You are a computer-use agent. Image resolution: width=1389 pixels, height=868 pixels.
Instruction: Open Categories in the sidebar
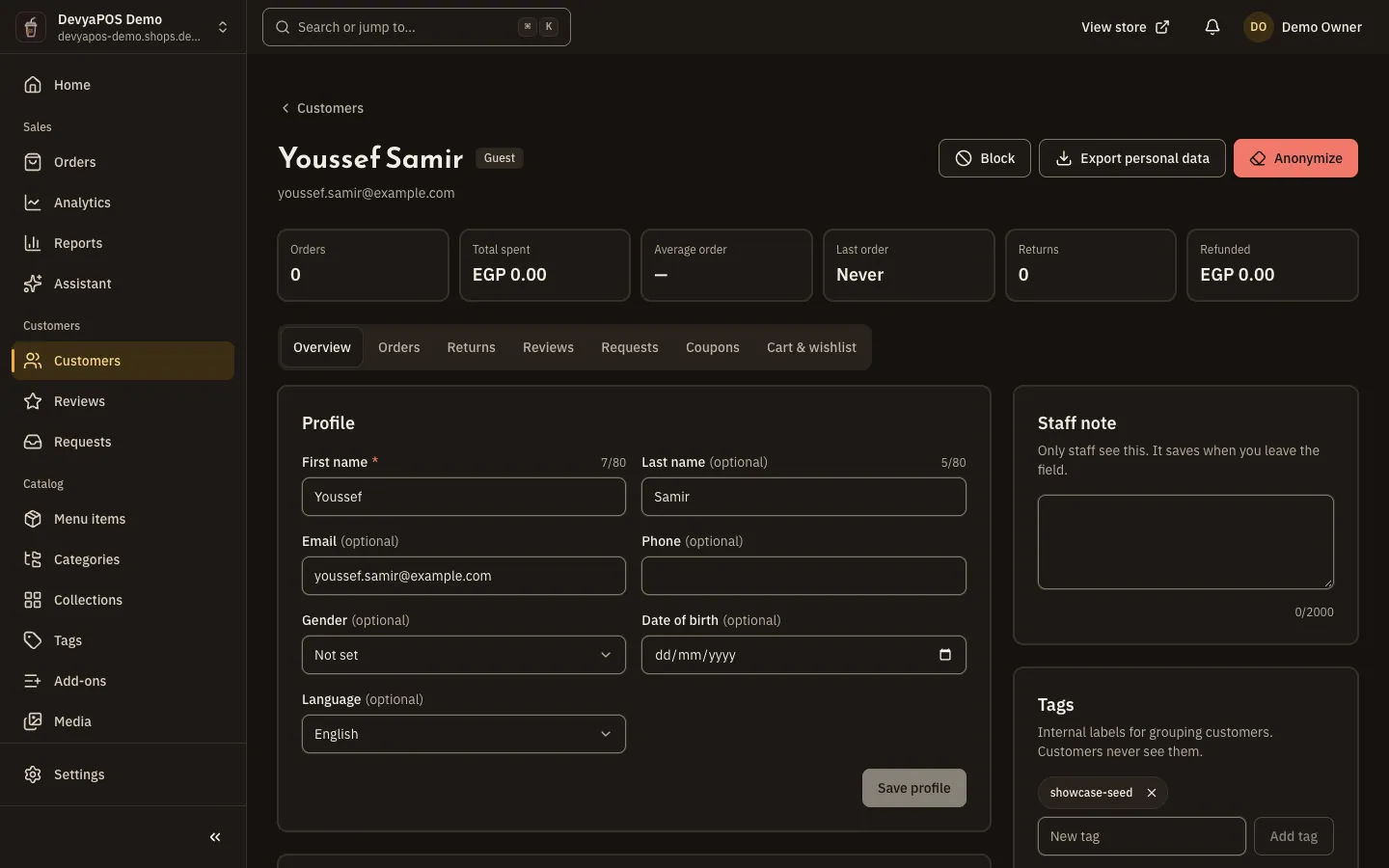[x=123, y=559]
